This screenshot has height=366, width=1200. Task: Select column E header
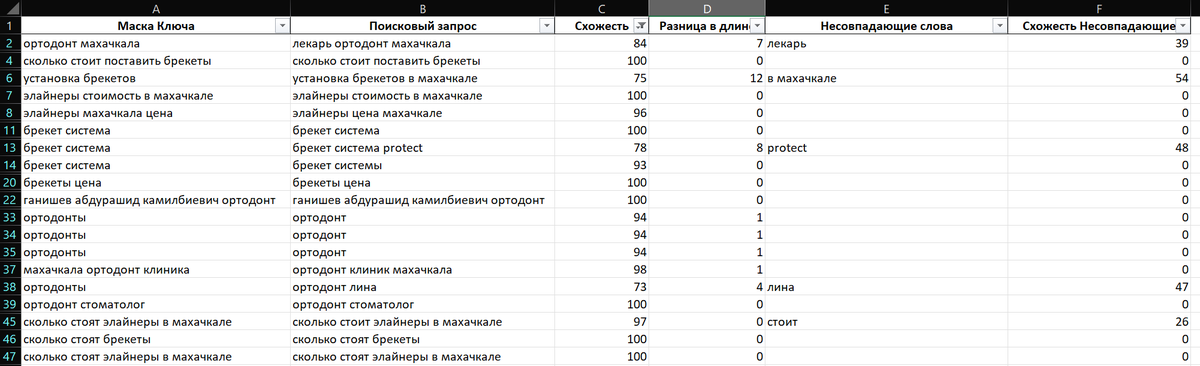886,8
